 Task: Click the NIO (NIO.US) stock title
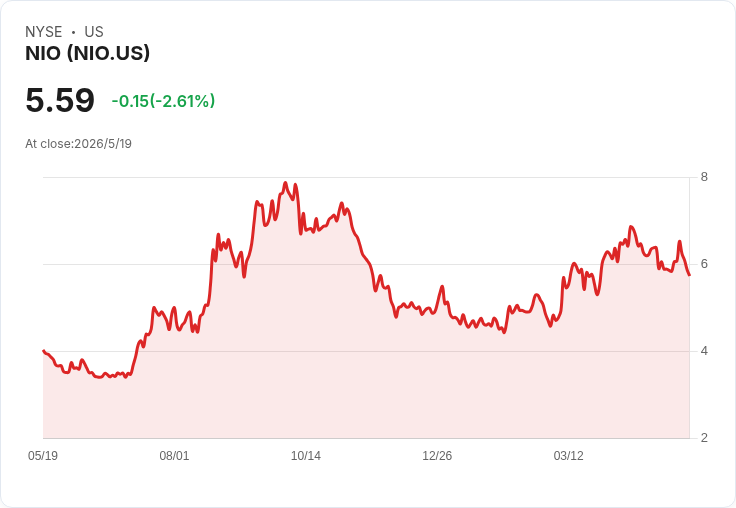coord(87,53)
